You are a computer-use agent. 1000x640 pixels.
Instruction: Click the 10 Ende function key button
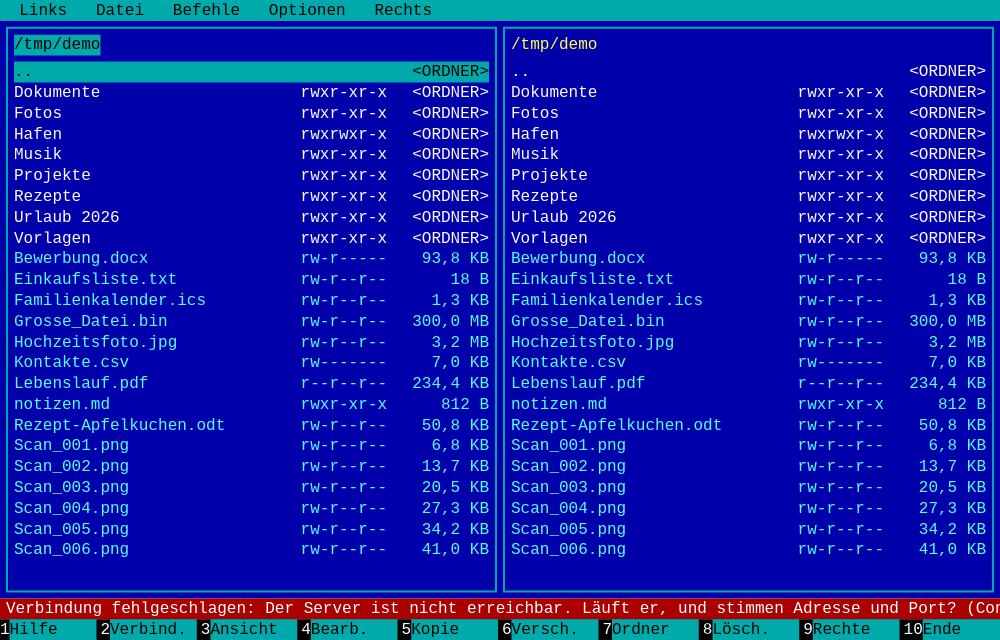[950, 629]
